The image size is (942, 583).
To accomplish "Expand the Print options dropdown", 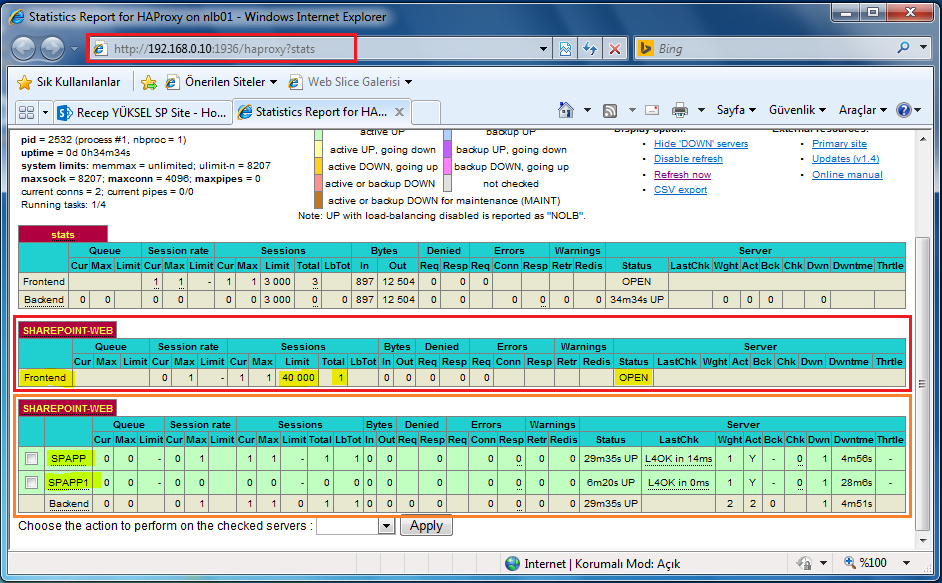I will pos(701,110).
